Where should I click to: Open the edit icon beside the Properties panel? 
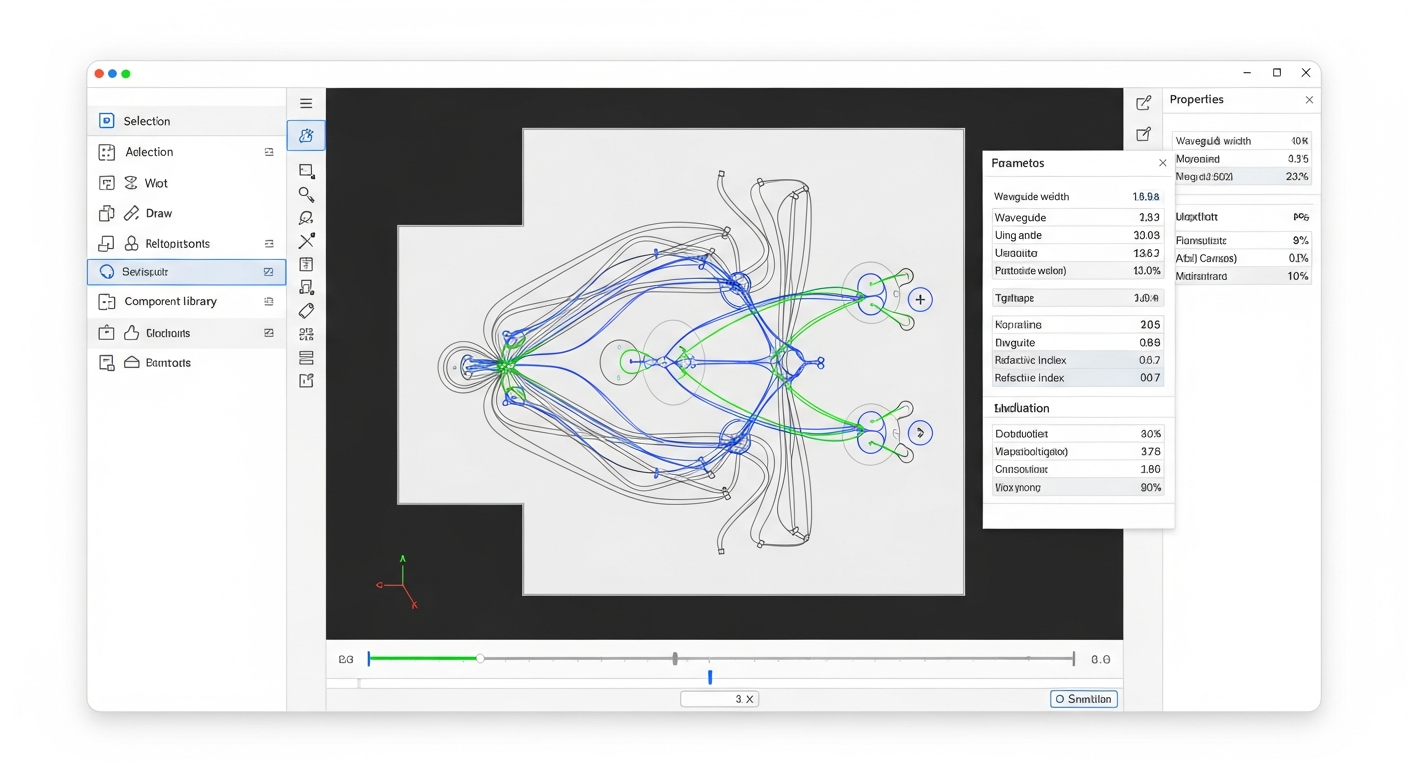coord(1144,102)
